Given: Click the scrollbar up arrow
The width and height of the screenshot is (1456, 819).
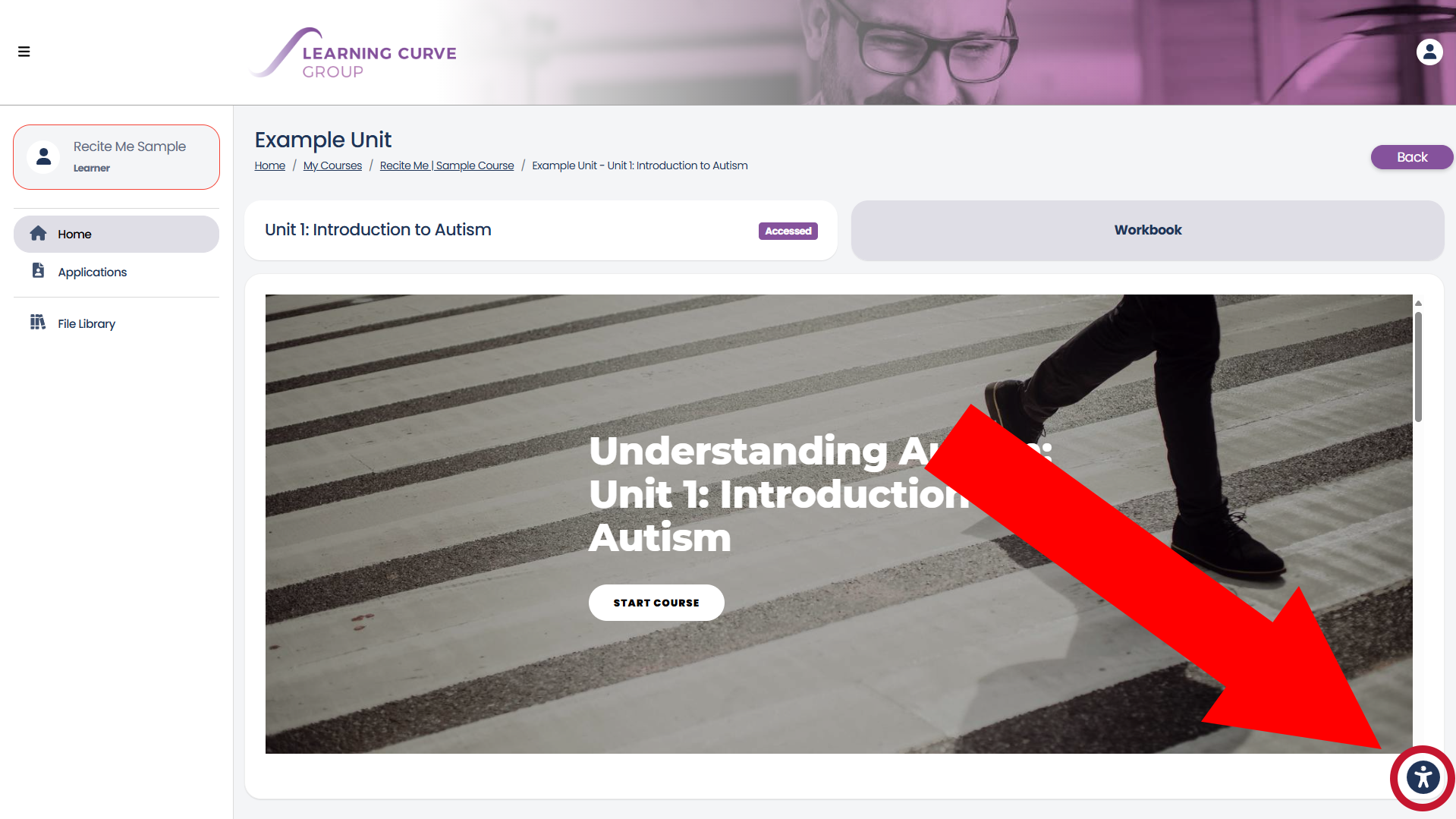Looking at the screenshot, I should click(x=1418, y=303).
